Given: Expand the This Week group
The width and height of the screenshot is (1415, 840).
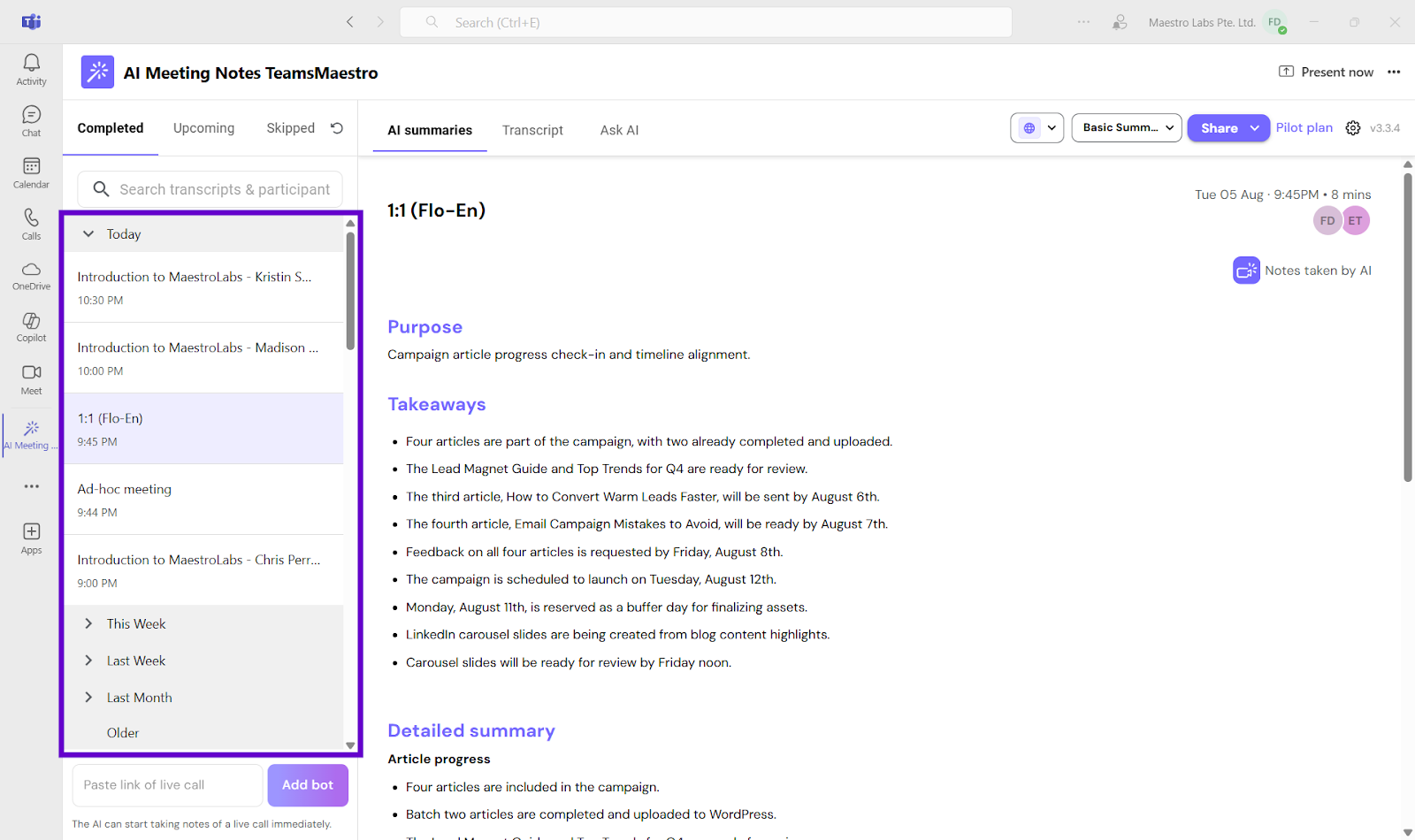Looking at the screenshot, I should pos(88,624).
